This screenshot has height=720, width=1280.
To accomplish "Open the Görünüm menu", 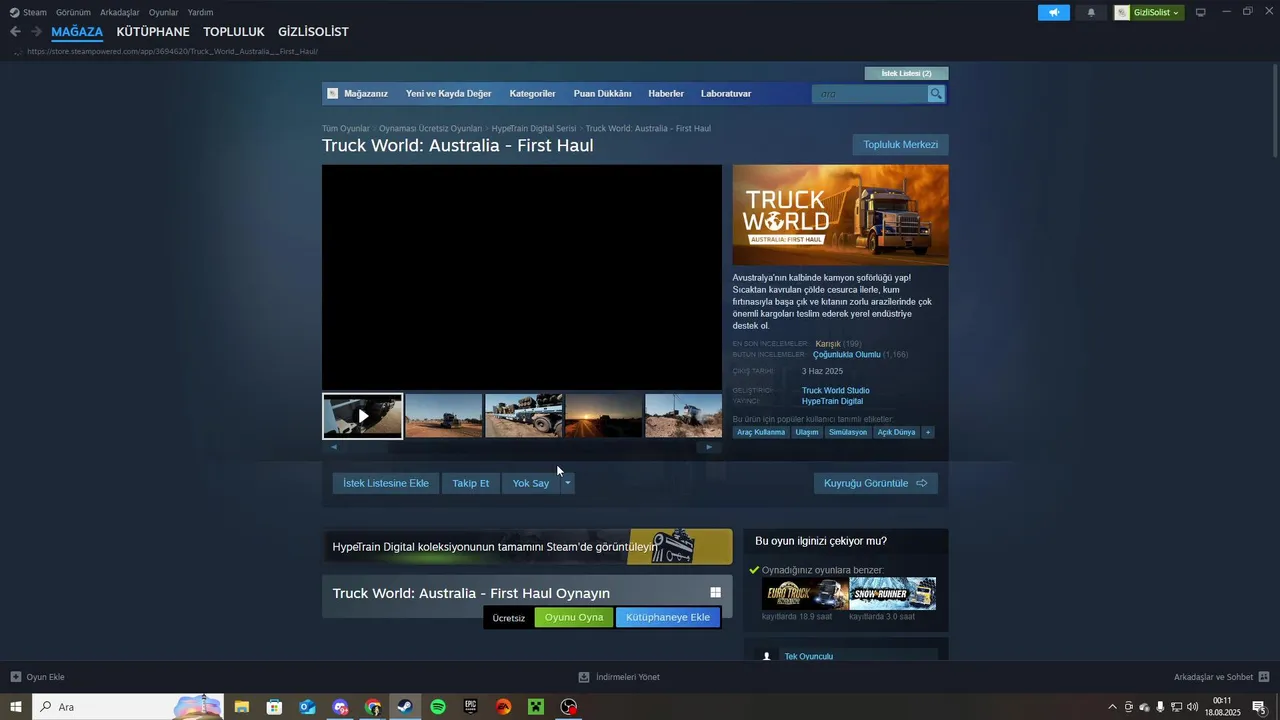I will pyautogui.click(x=73, y=12).
